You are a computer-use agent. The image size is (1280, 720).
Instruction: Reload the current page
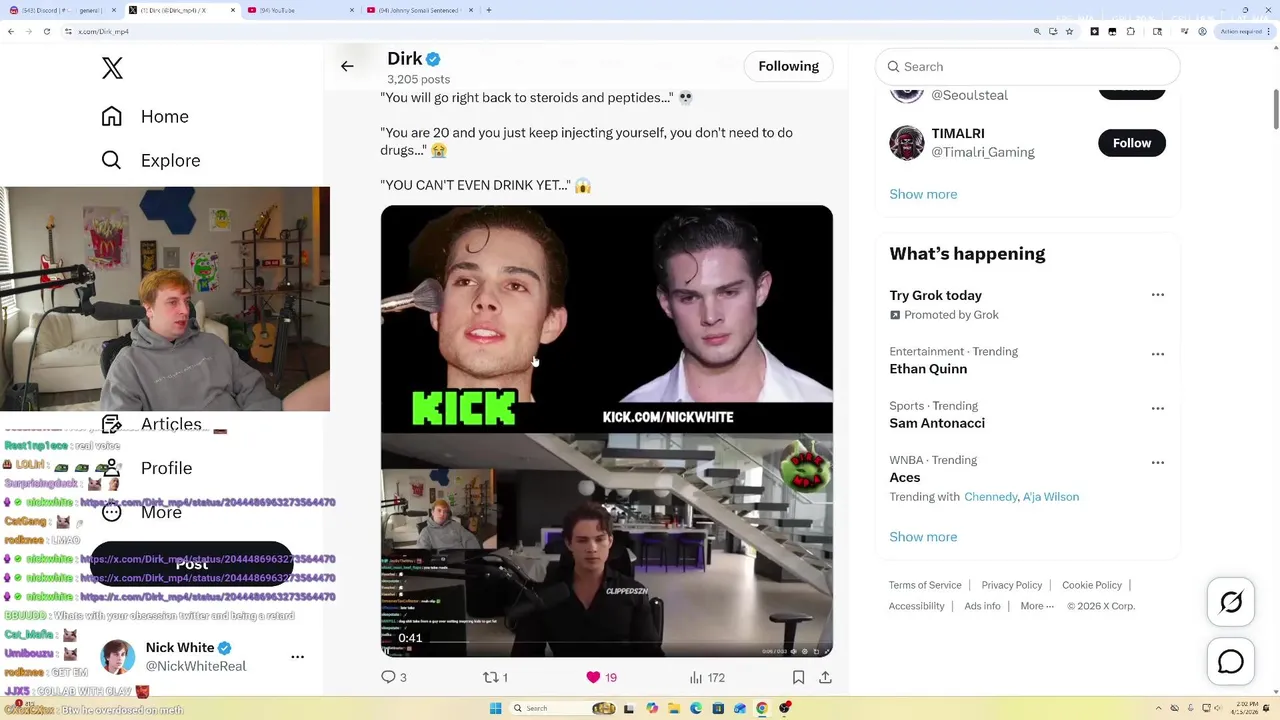point(46,31)
